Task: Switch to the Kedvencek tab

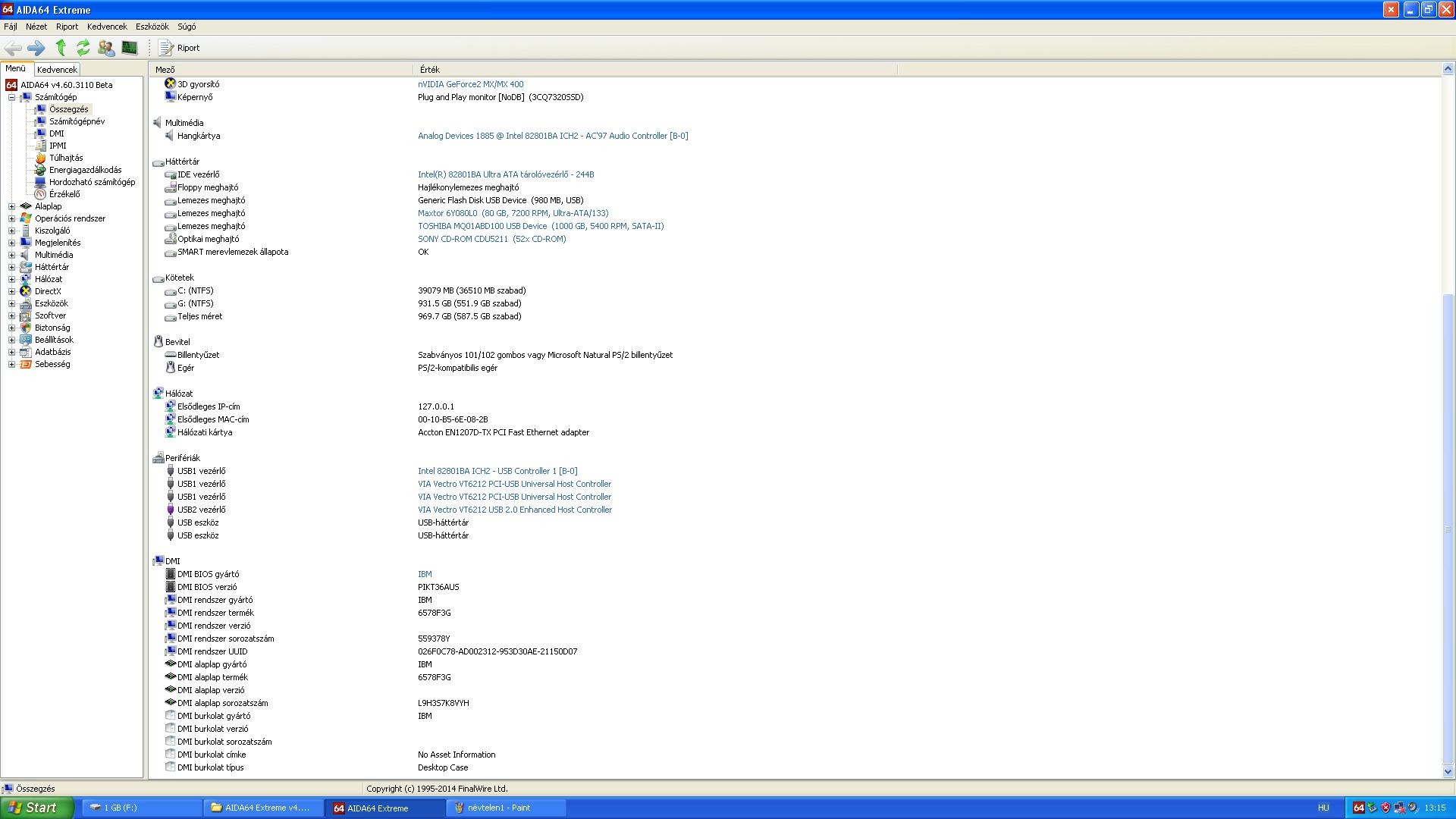Action: (x=57, y=69)
